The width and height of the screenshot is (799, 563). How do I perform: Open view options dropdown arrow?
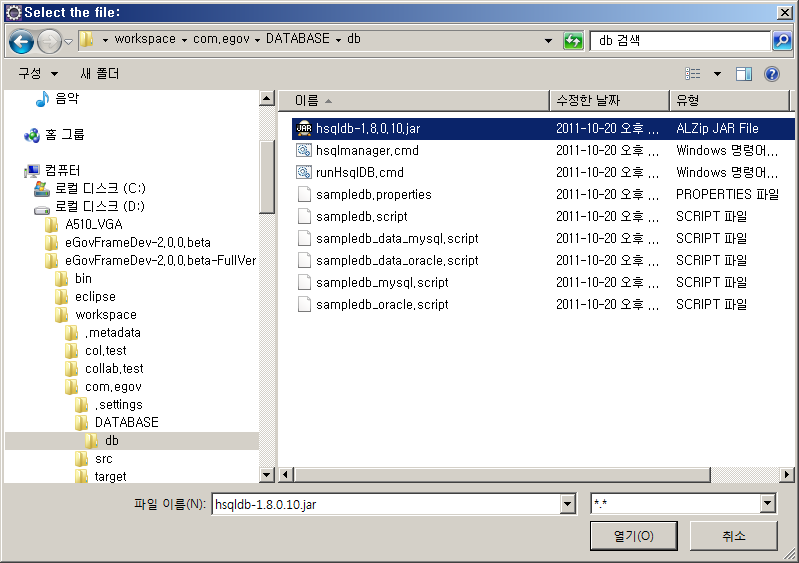(x=717, y=74)
